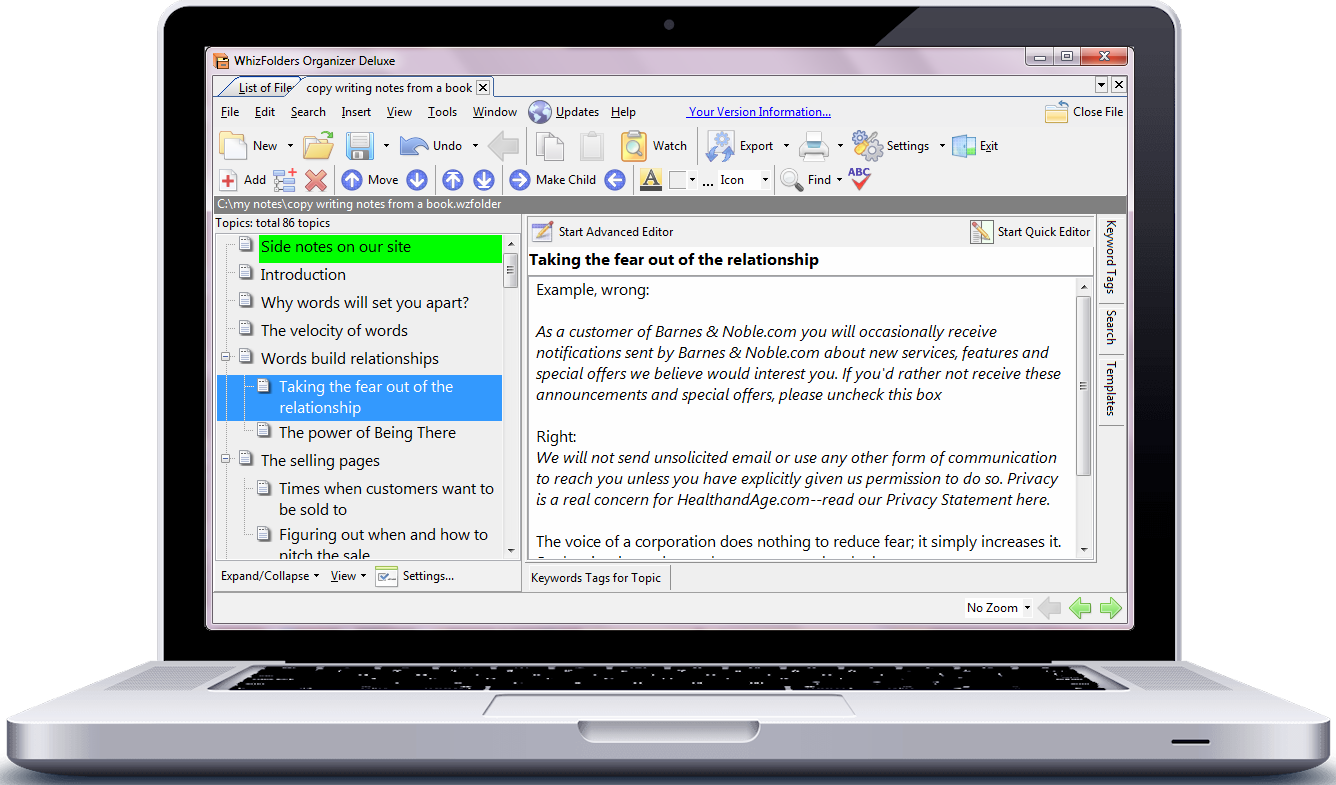The height and width of the screenshot is (785, 1336).
Task: Select The power of Being There topic
Action: tap(367, 433)
